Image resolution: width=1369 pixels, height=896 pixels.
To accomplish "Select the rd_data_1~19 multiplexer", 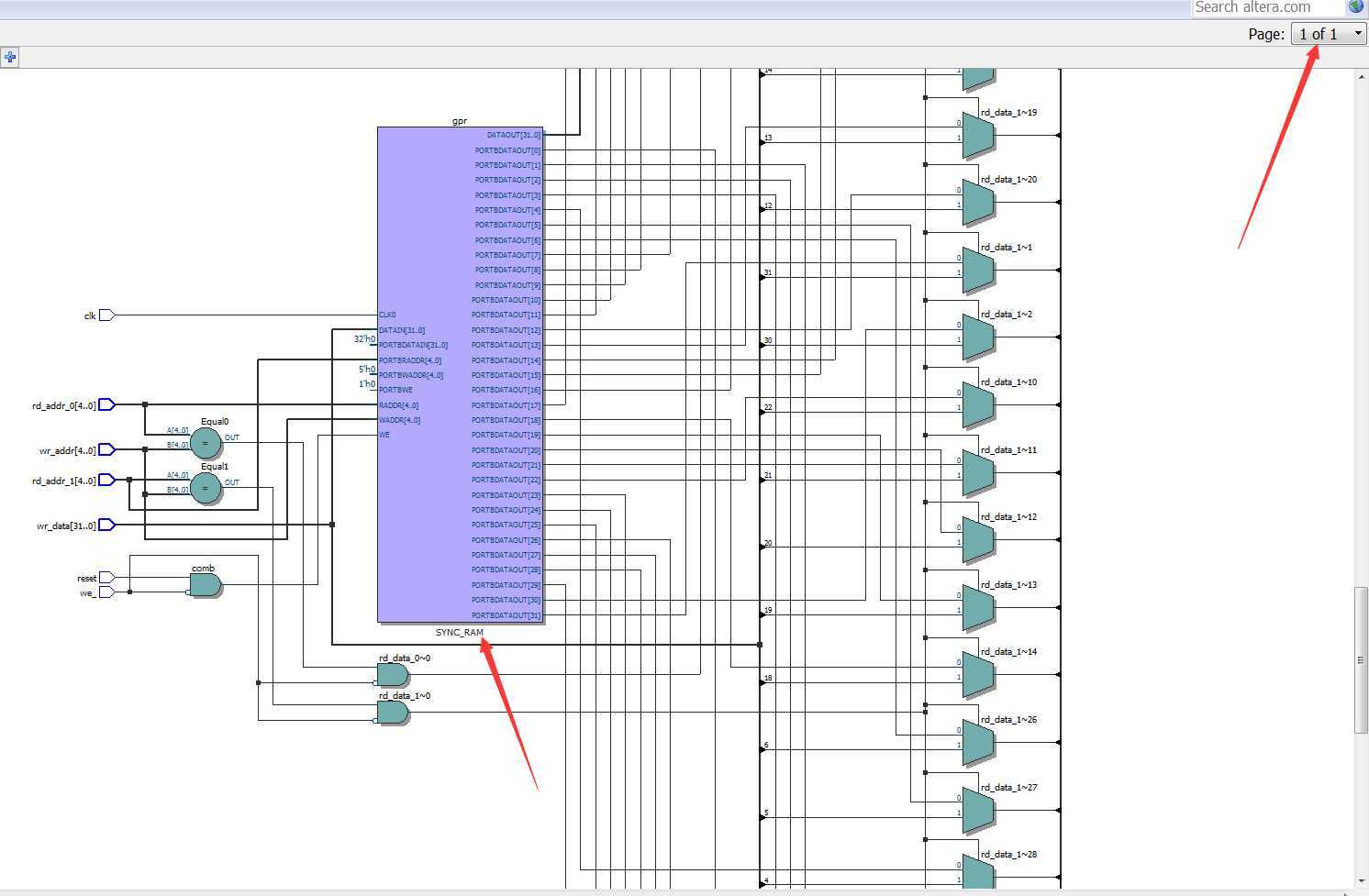I will (978, 136).
